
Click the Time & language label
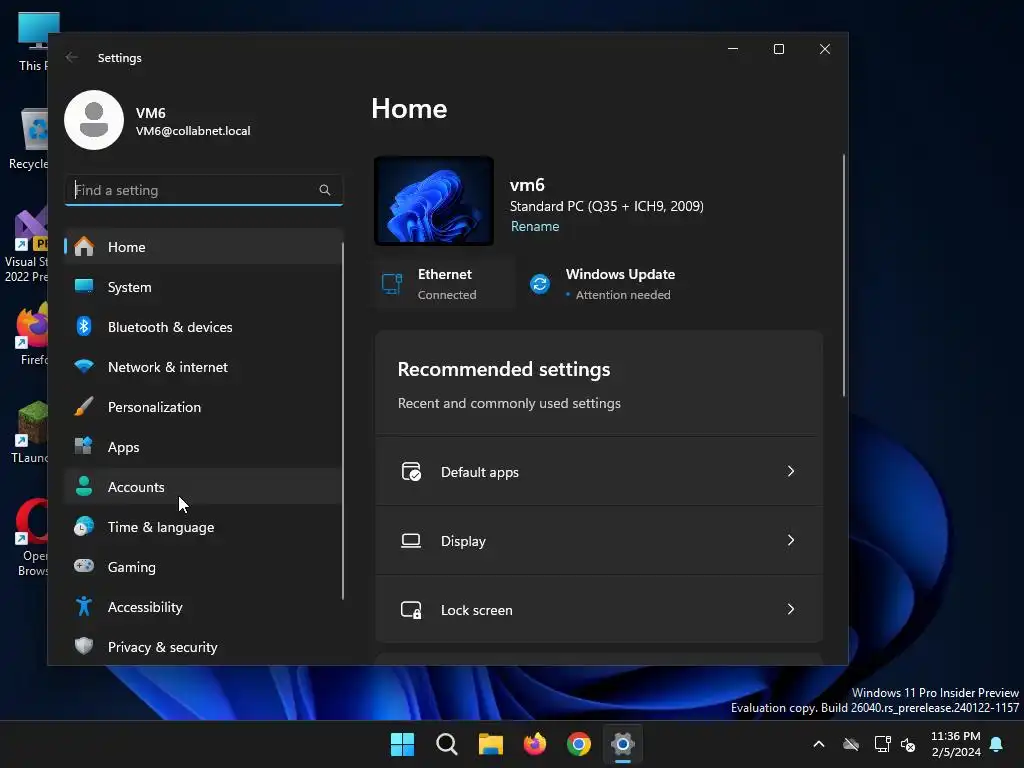161,527
